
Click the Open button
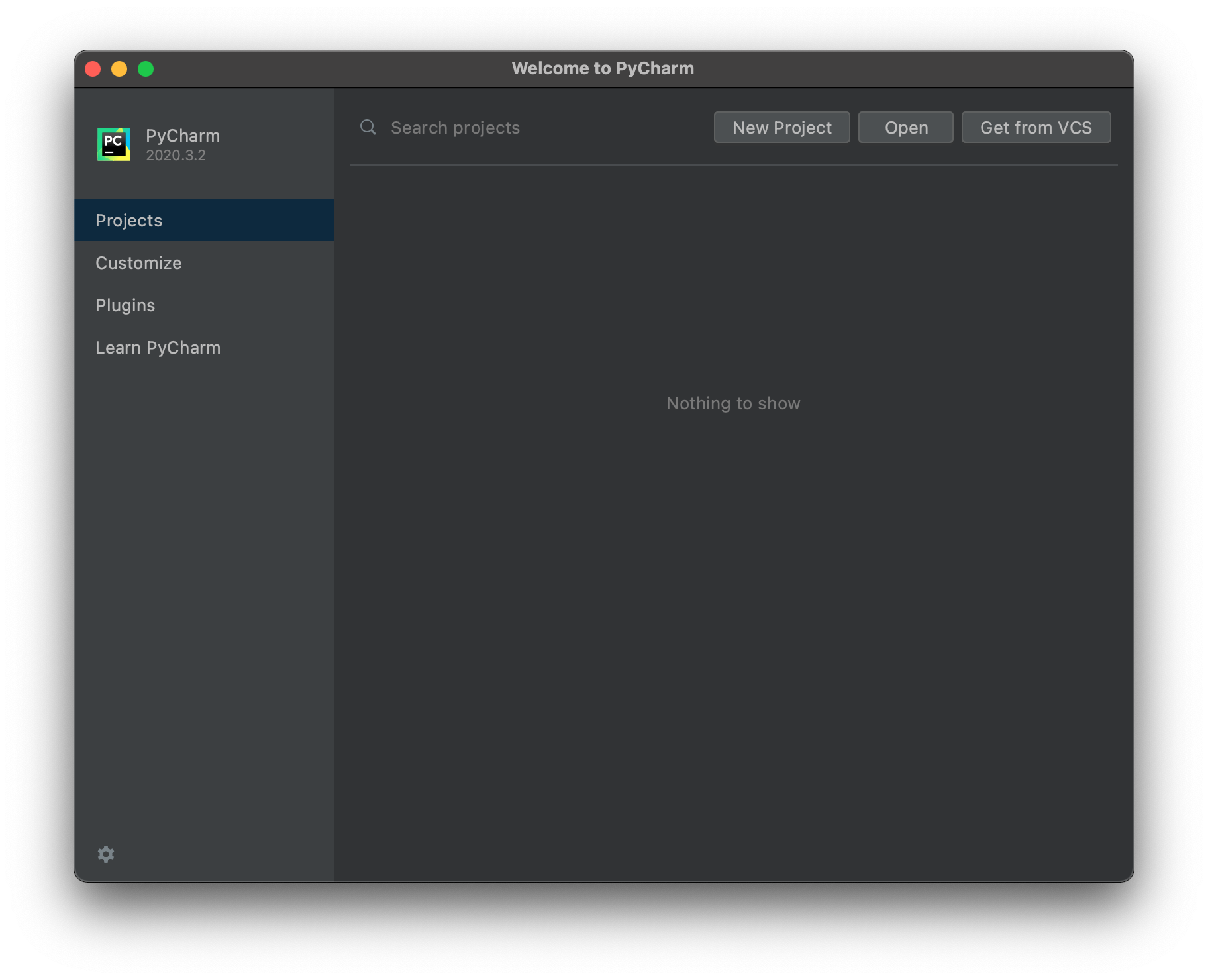coord(905,127)
